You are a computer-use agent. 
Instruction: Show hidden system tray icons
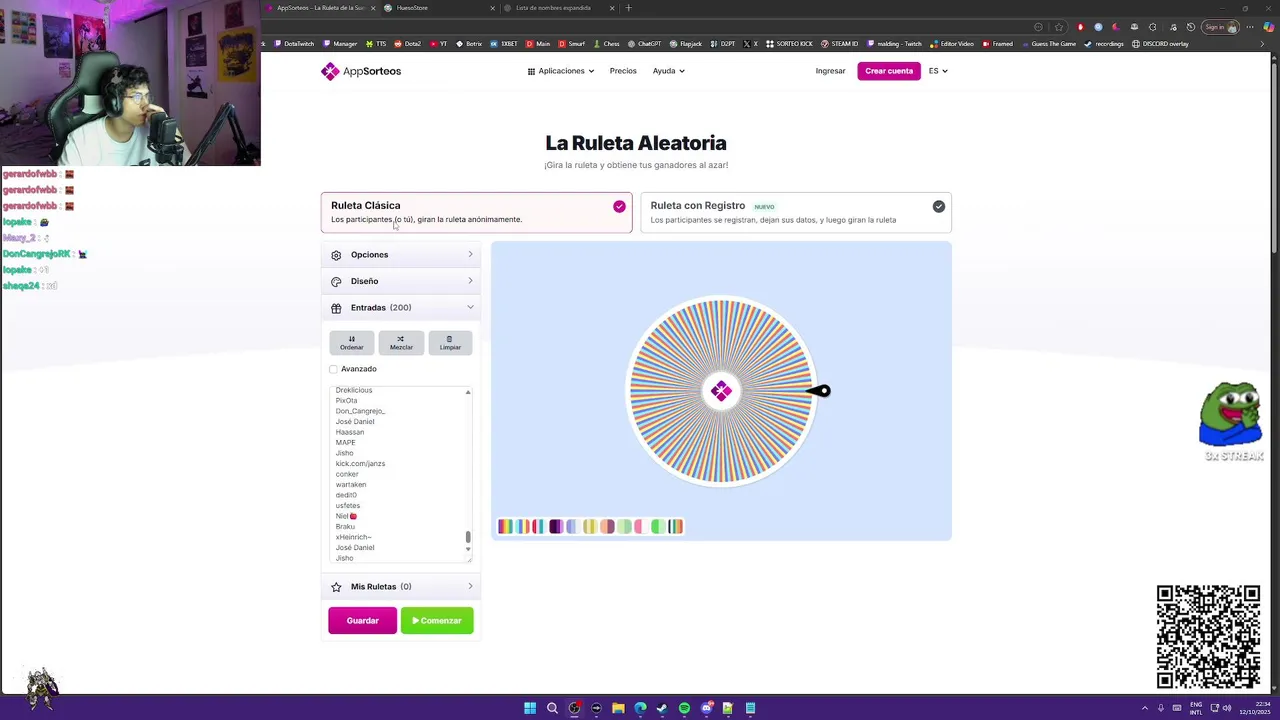(x=1145, y=708)
